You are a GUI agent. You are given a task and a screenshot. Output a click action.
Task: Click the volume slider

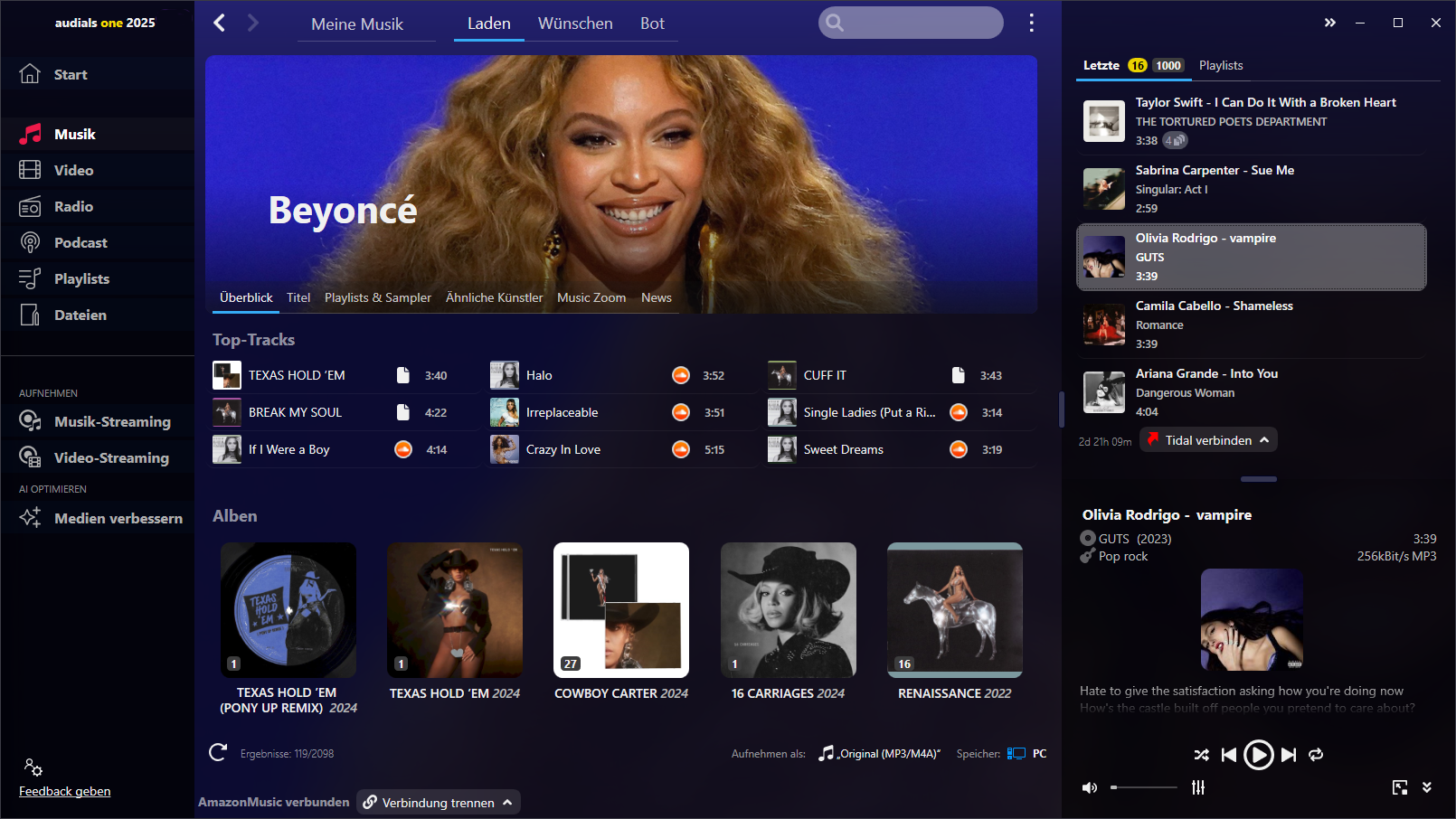tap(1144, 787)
